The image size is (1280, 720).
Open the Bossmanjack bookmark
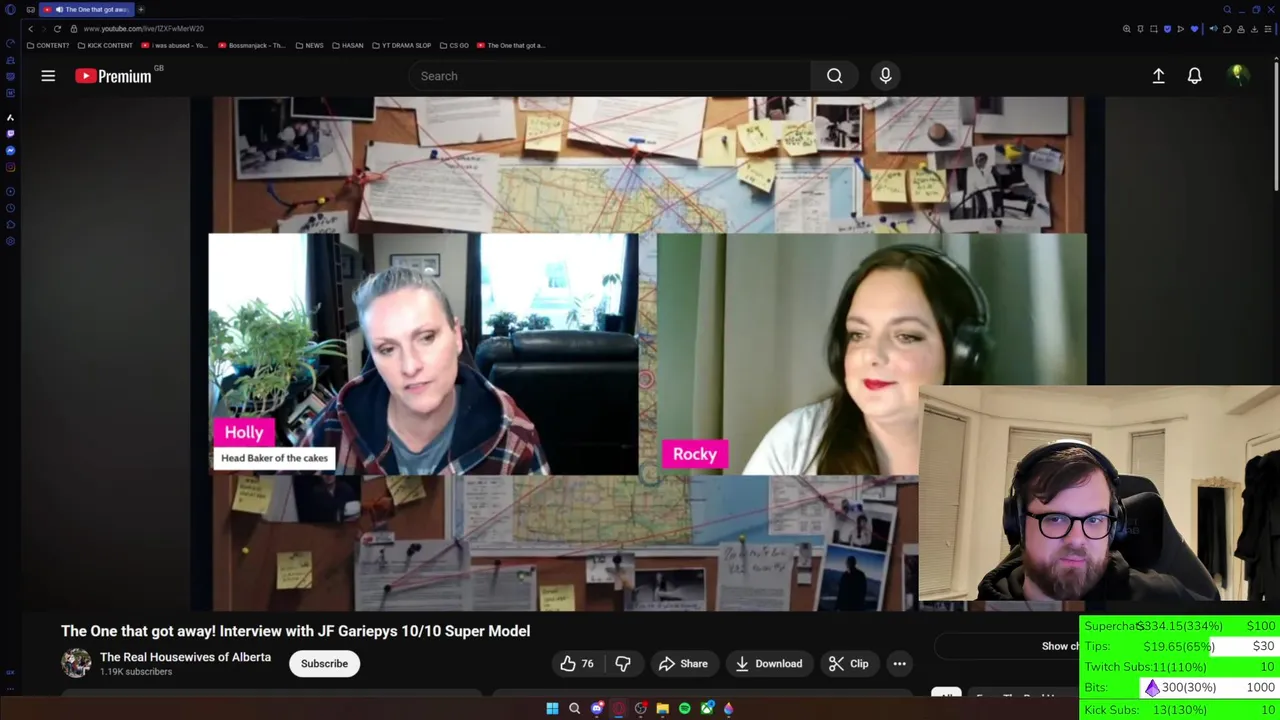(x=252, y=45)
